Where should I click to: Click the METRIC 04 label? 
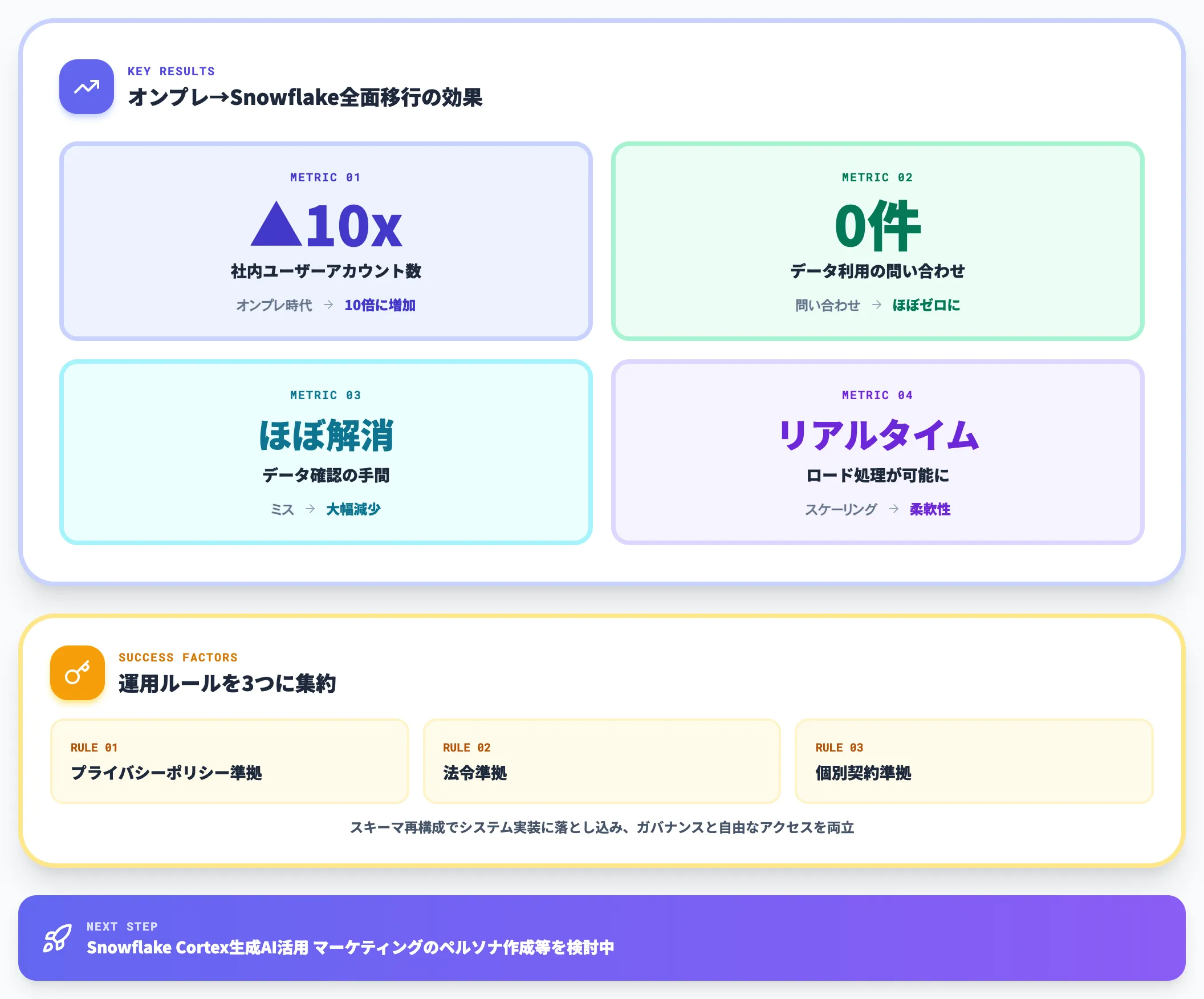pos(877,395)
